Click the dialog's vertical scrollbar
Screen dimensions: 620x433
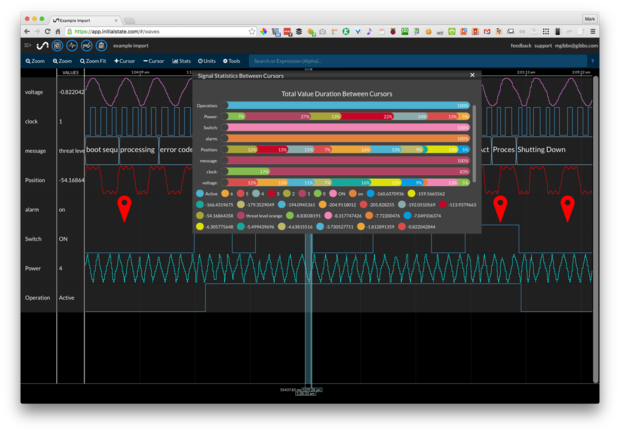tap(474, 144)
